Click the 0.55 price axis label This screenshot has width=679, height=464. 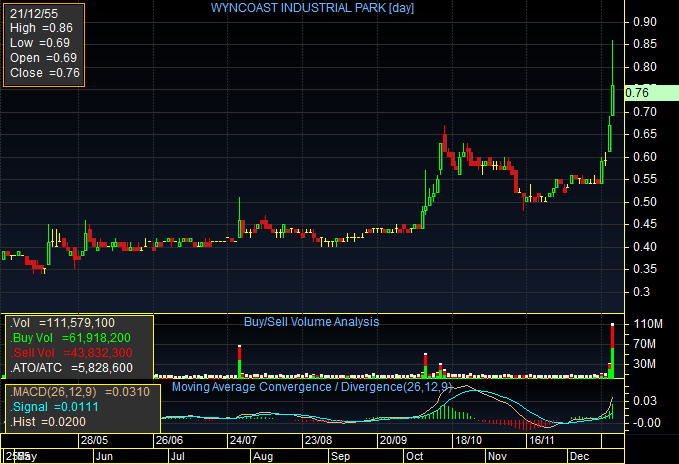tap(645, 179)
